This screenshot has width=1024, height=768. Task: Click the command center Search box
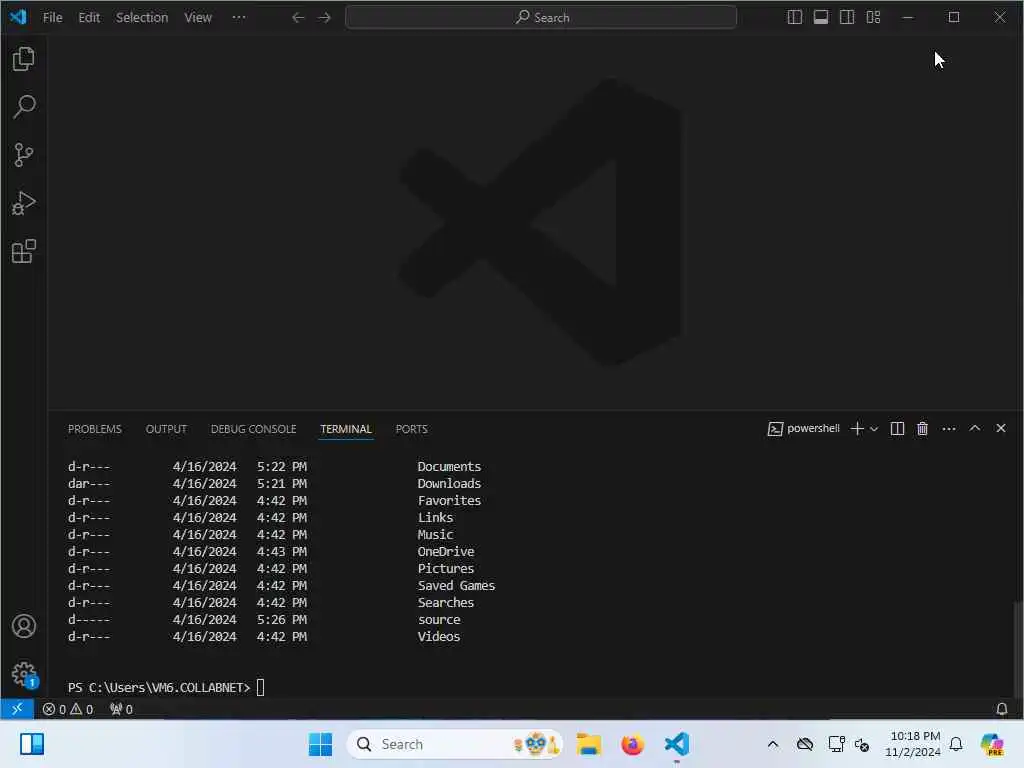(541, 18)
